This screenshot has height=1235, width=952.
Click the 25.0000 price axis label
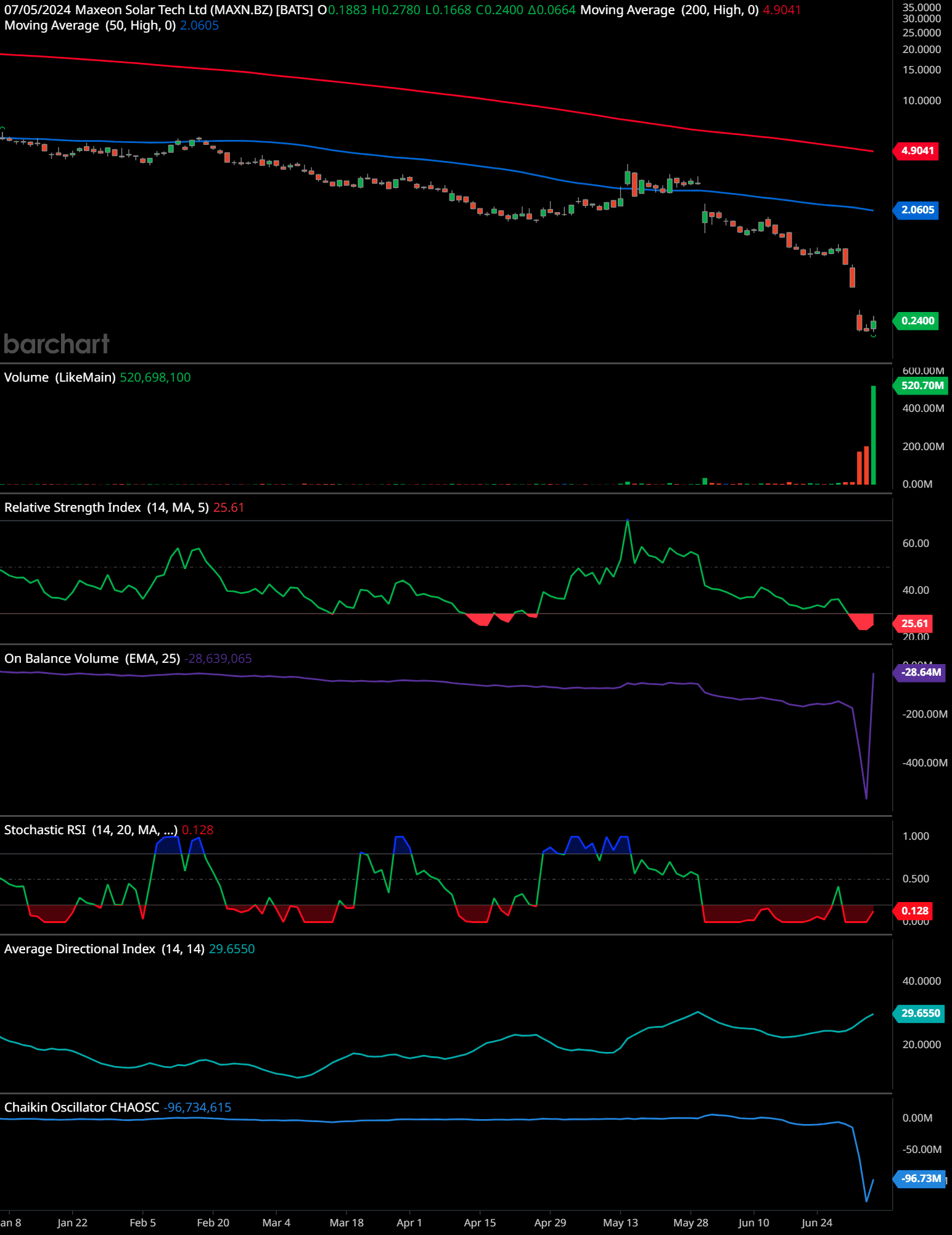click(922, 33)
